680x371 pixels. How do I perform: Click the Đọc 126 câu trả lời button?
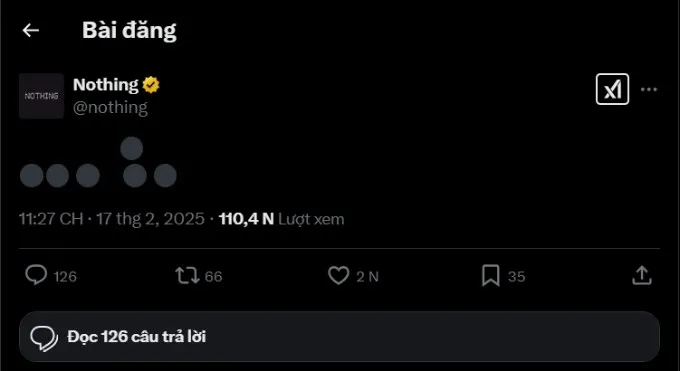pyautogui.click(x=339, y=337)
